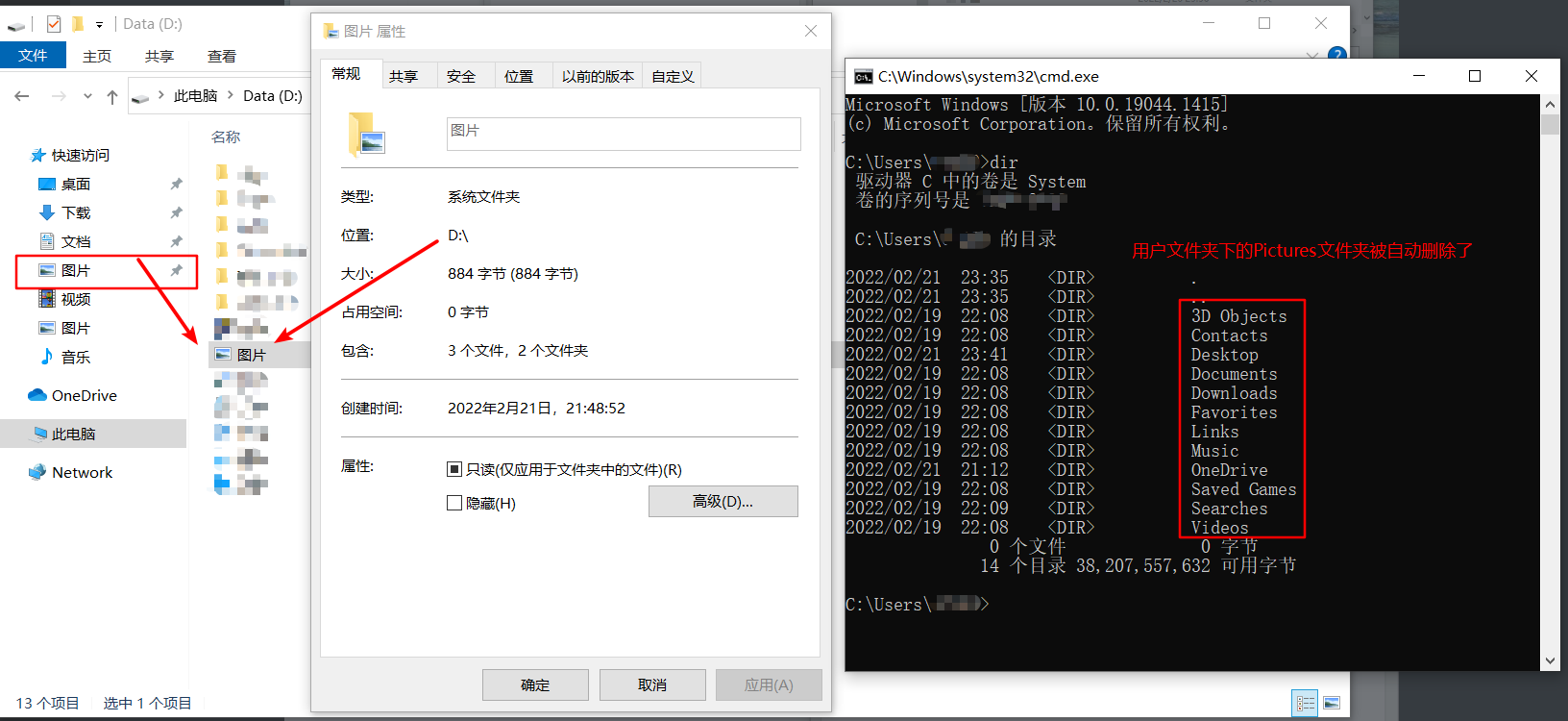Click the folder name field containing 图片

pos(624,134)
